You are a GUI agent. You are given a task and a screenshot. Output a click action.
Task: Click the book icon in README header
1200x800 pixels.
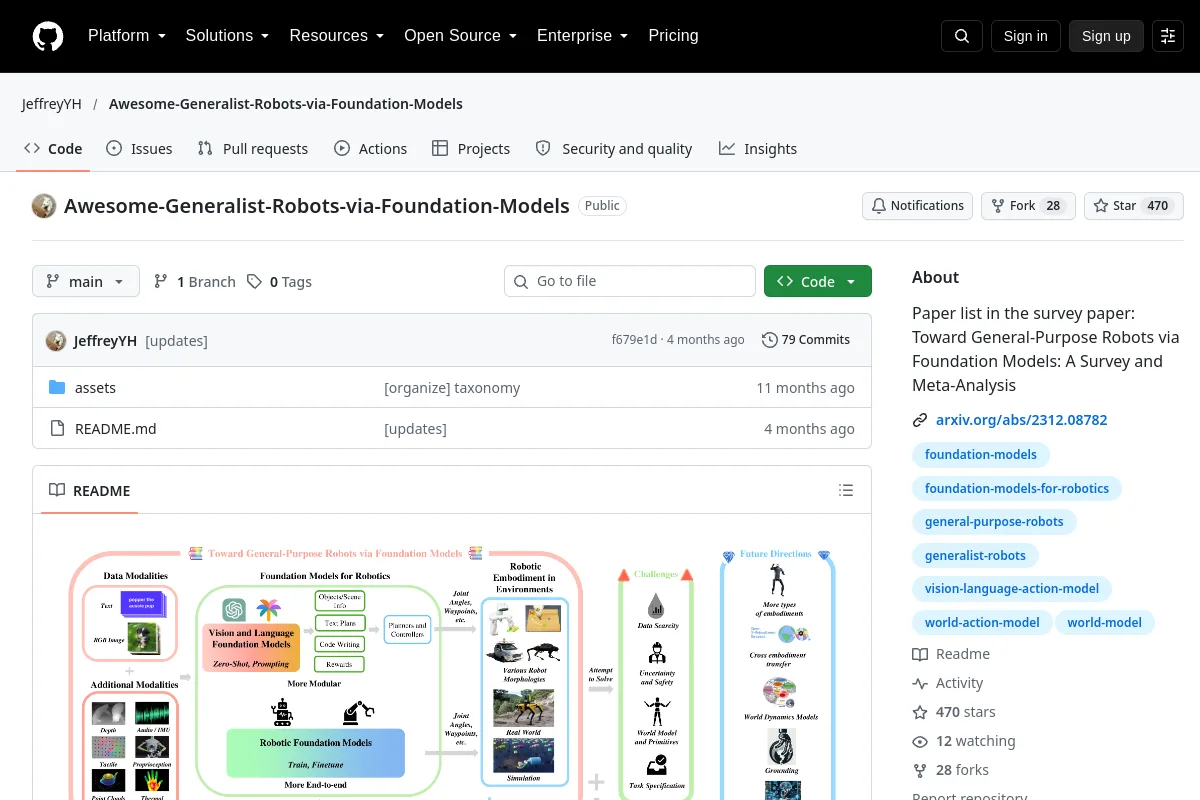point(57,490)
